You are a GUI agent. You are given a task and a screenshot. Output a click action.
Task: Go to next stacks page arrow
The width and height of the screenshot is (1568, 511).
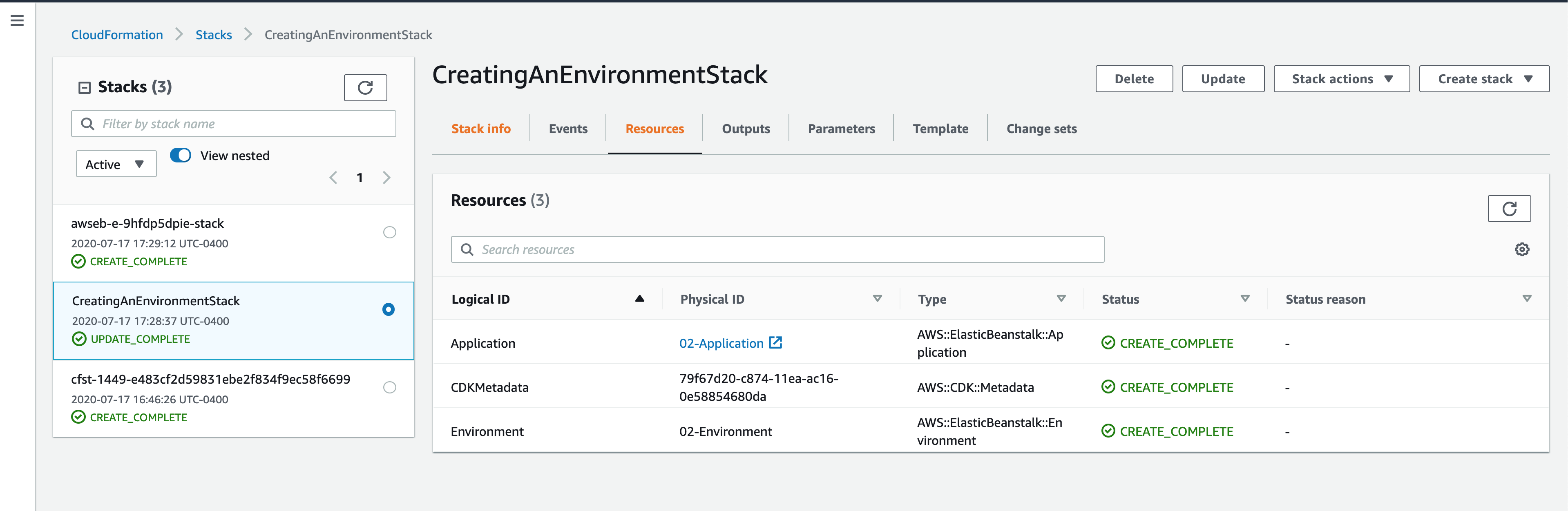click(x=386, y=178)
